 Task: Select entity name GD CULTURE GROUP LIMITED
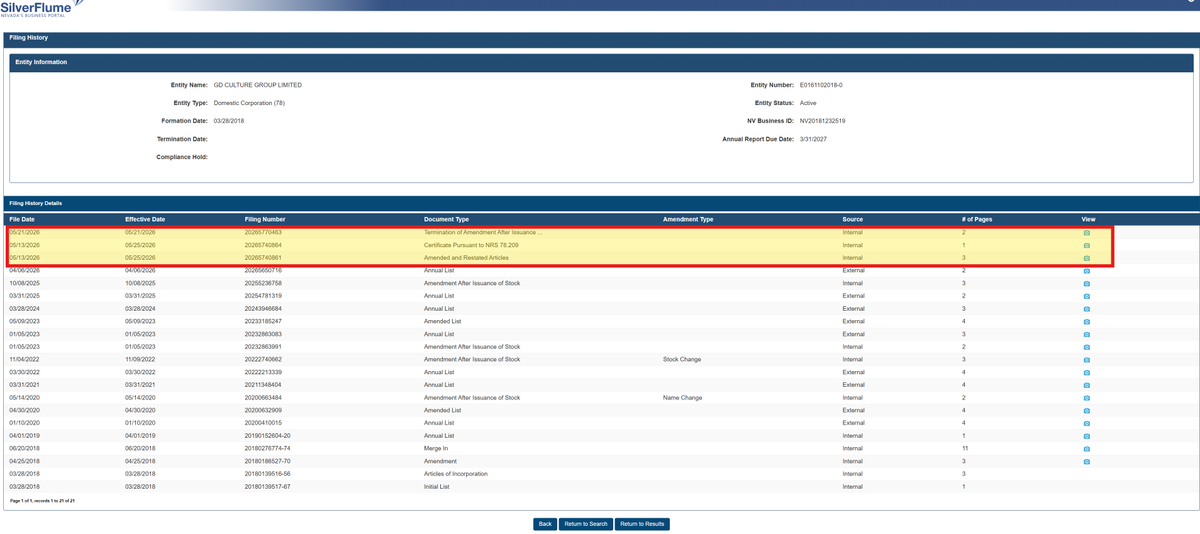coord(258,85)
